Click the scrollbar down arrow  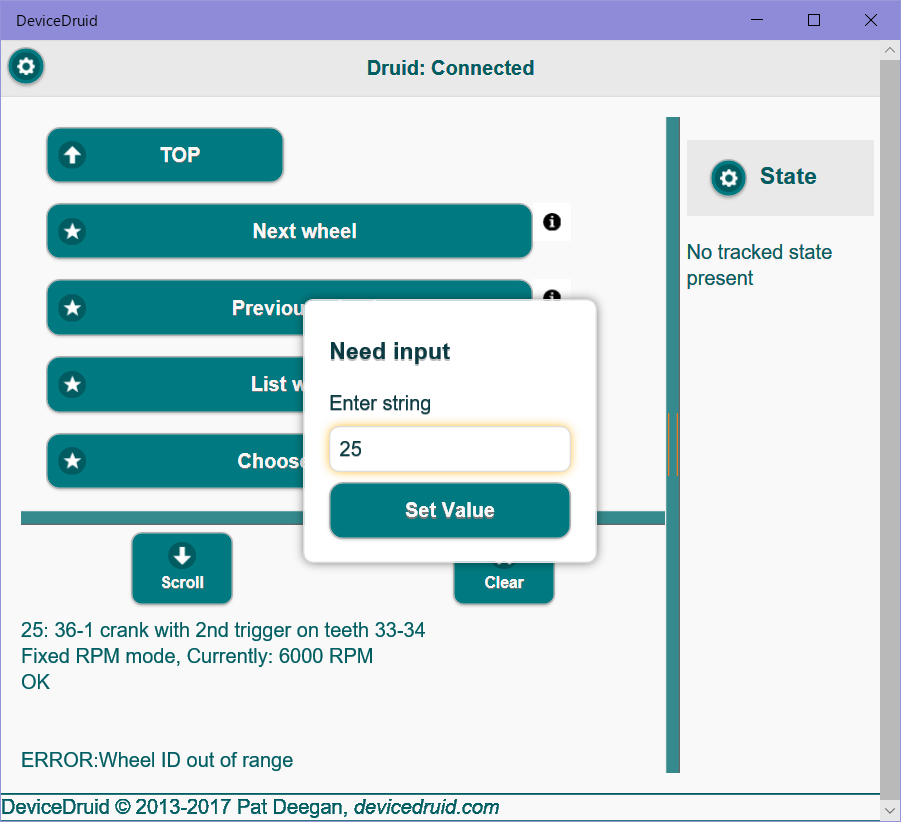tap(889, 810)
